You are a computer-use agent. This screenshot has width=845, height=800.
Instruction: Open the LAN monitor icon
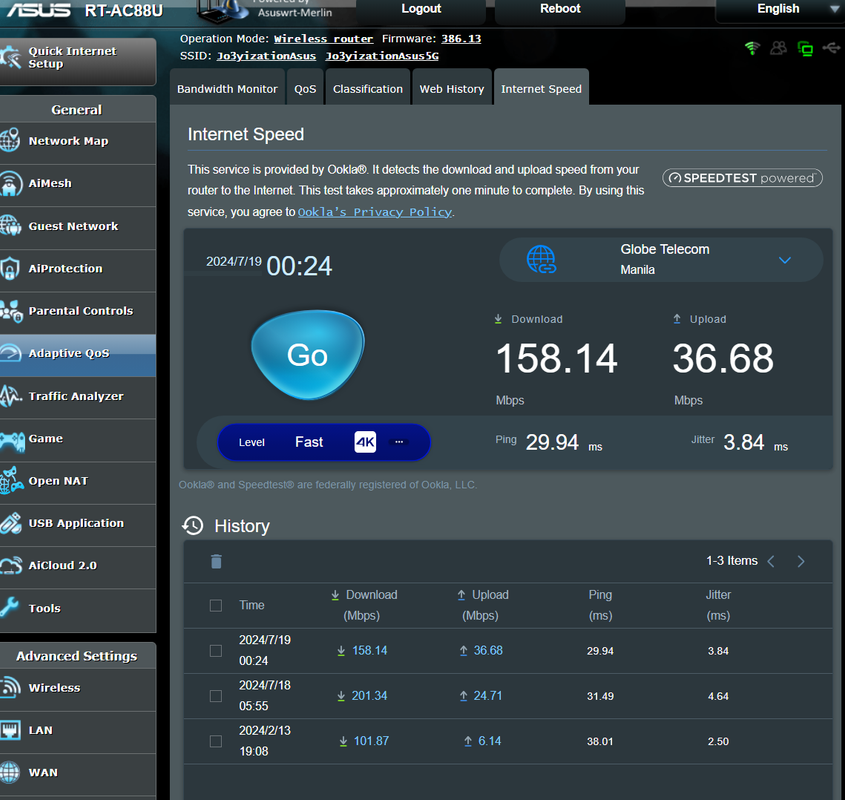(10, 730)
